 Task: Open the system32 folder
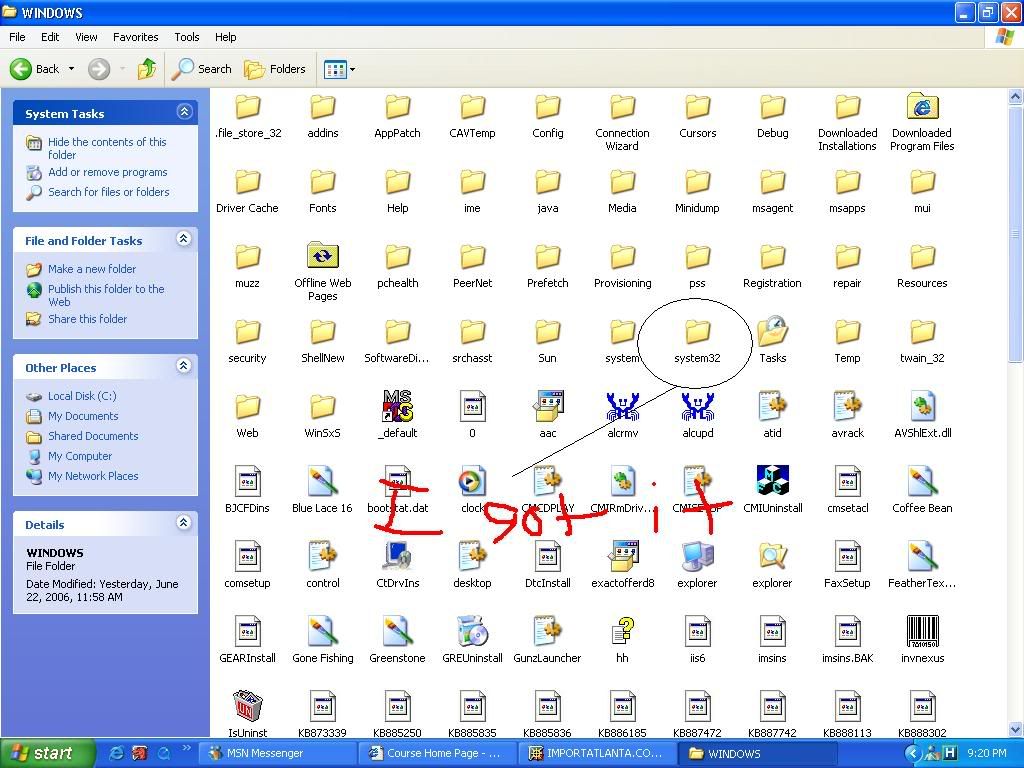[697, 333]
